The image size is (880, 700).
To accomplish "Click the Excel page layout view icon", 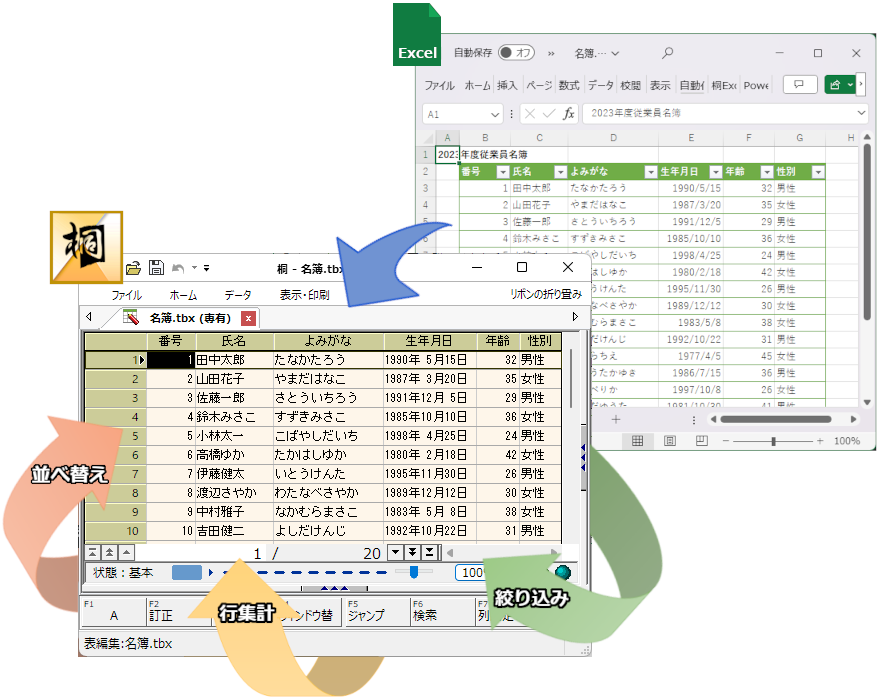I will point(669,441).
